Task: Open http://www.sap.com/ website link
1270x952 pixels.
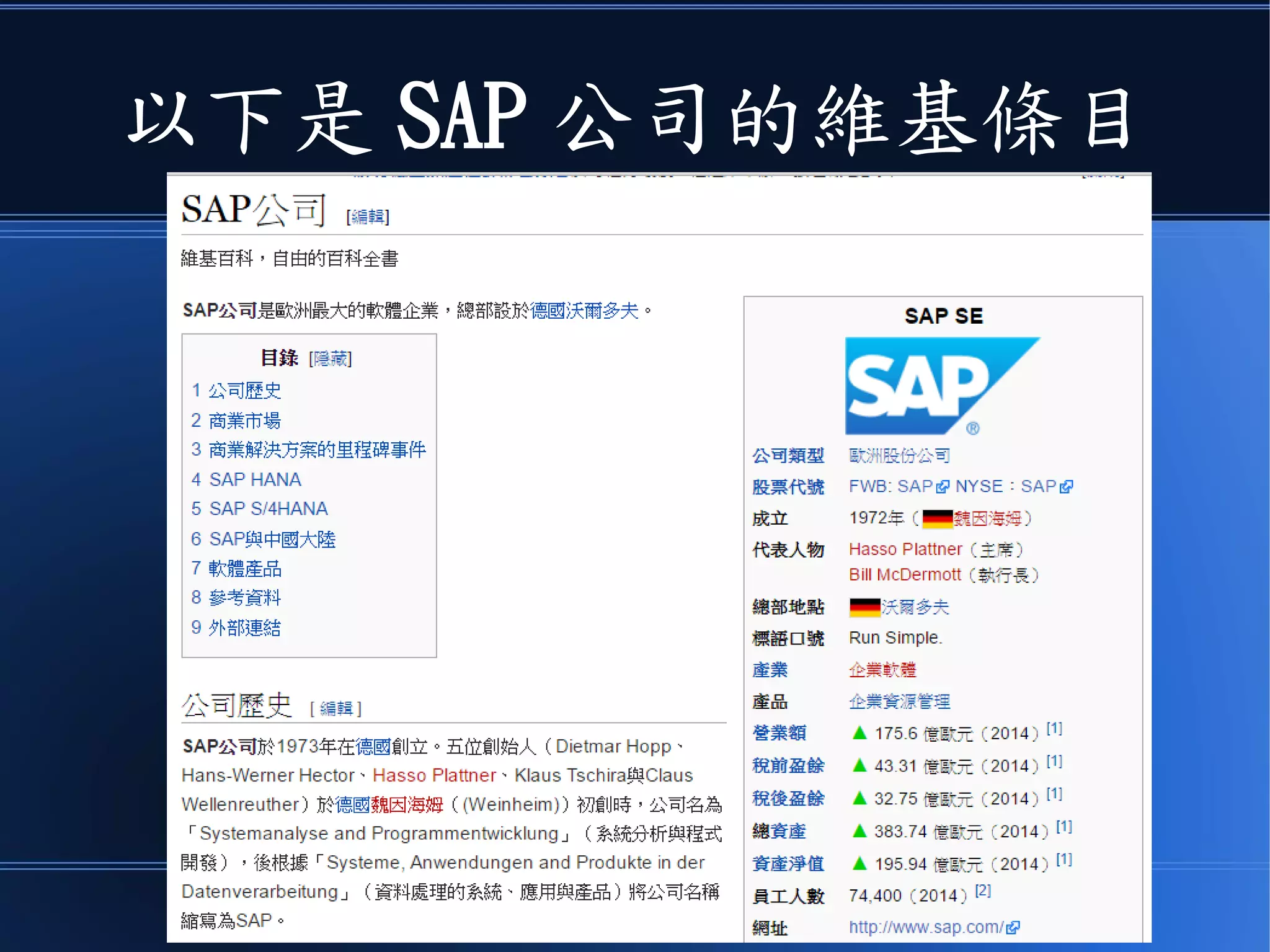Action: 926,928
